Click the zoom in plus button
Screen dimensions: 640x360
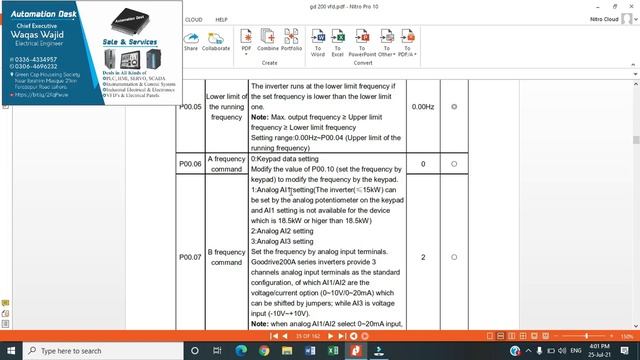point(611,336)
